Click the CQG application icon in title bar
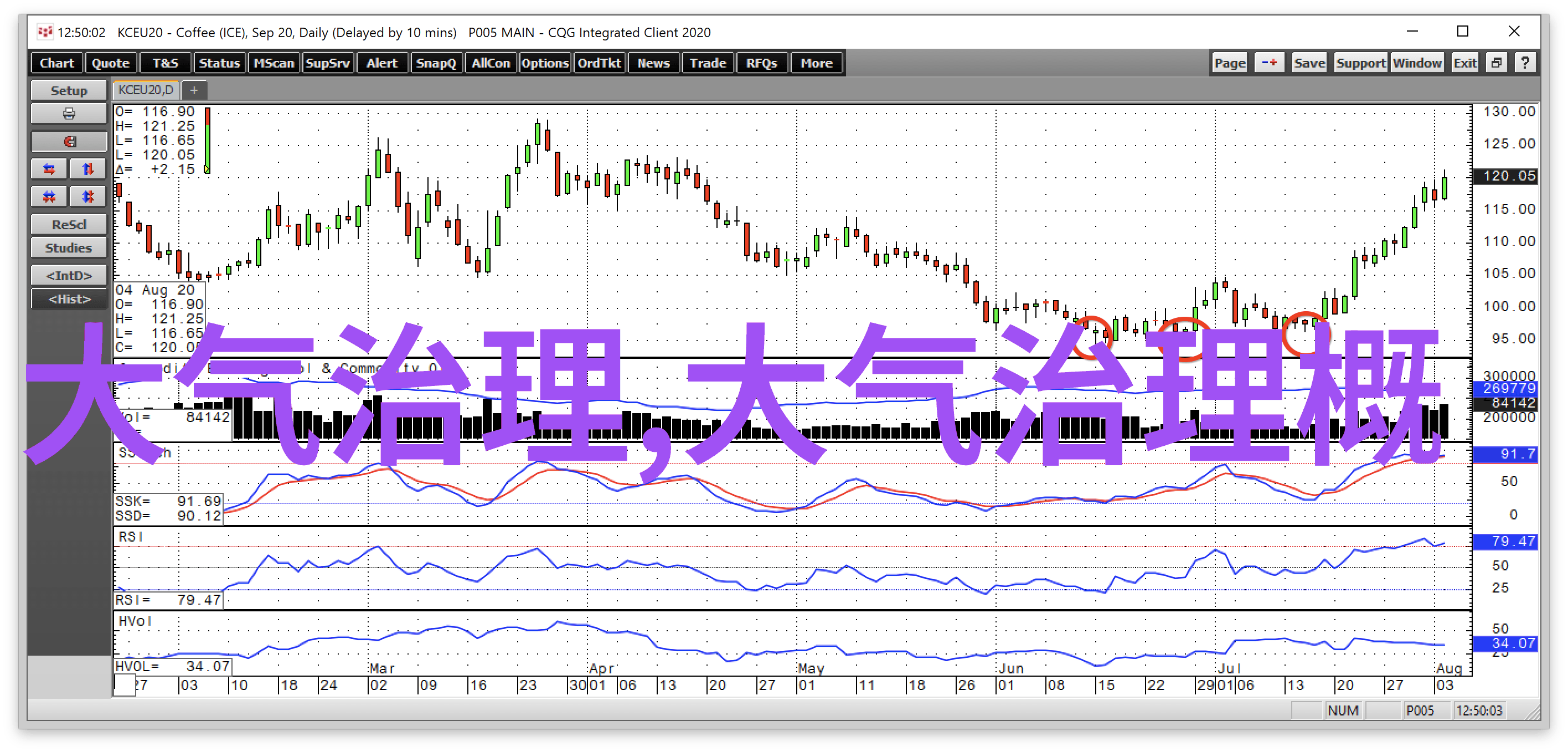The width and height of the screenshot is (1568, 752). point(44,32)
